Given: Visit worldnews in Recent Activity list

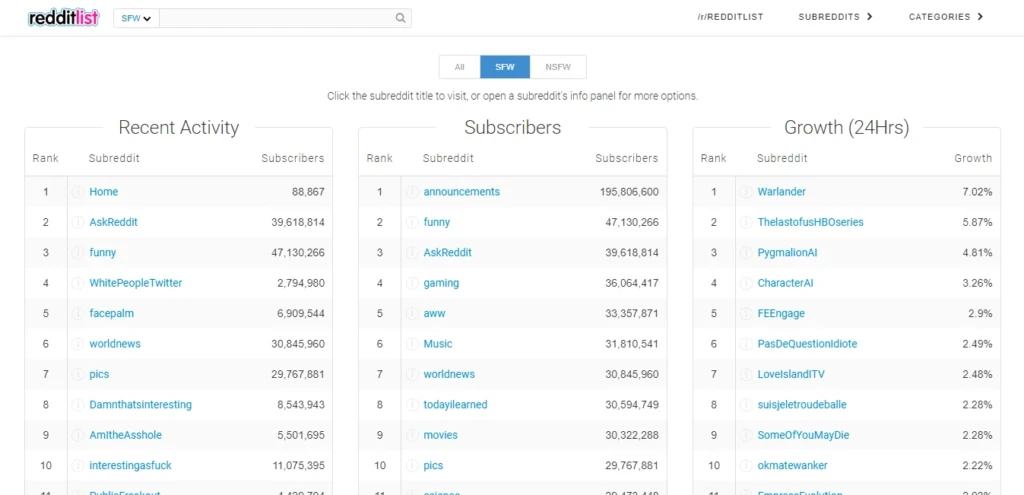Looking at the screenshot, I should (115, 344).
